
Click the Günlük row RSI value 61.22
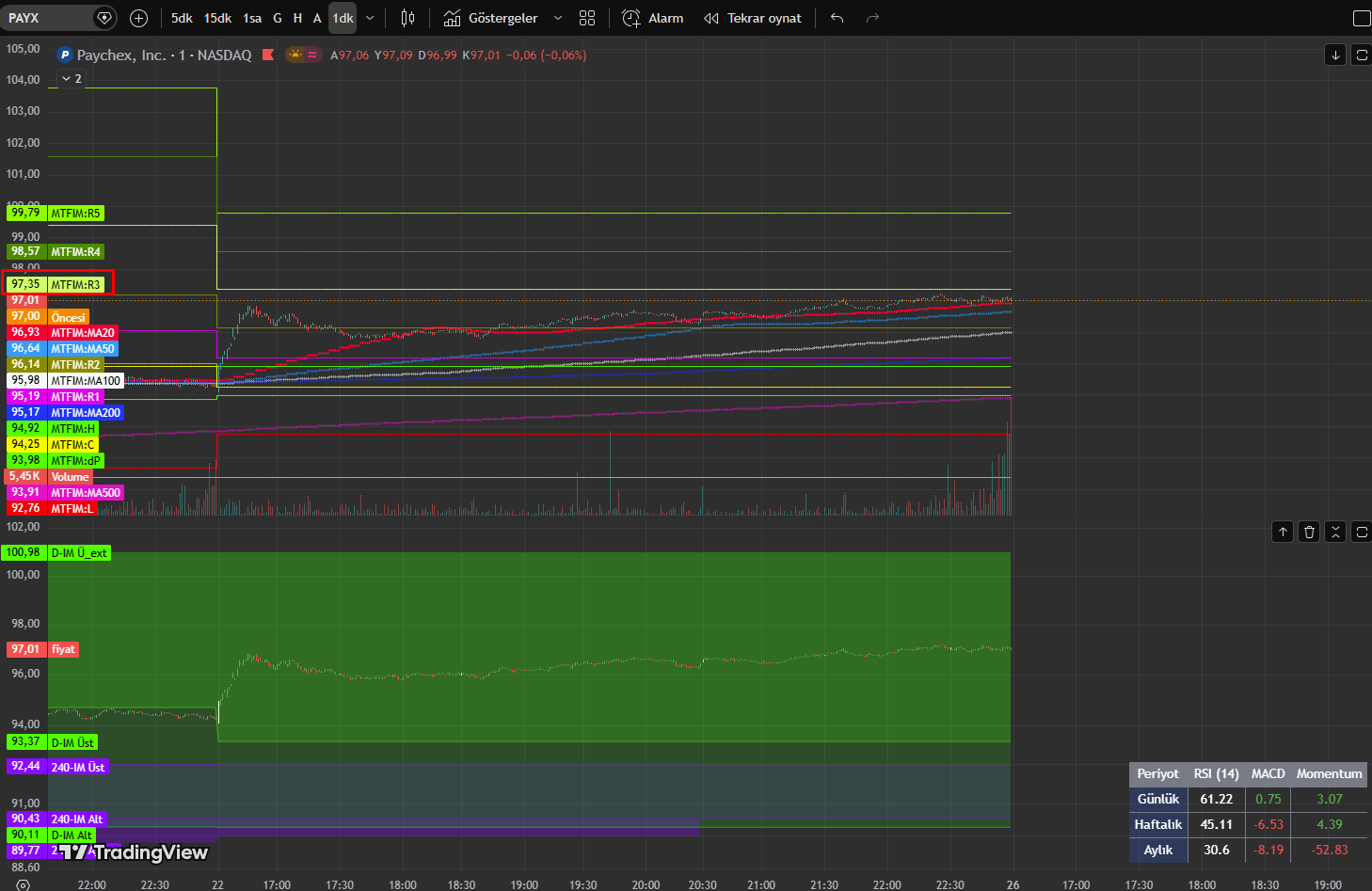pyautogui.click(x=1216, y=799)
